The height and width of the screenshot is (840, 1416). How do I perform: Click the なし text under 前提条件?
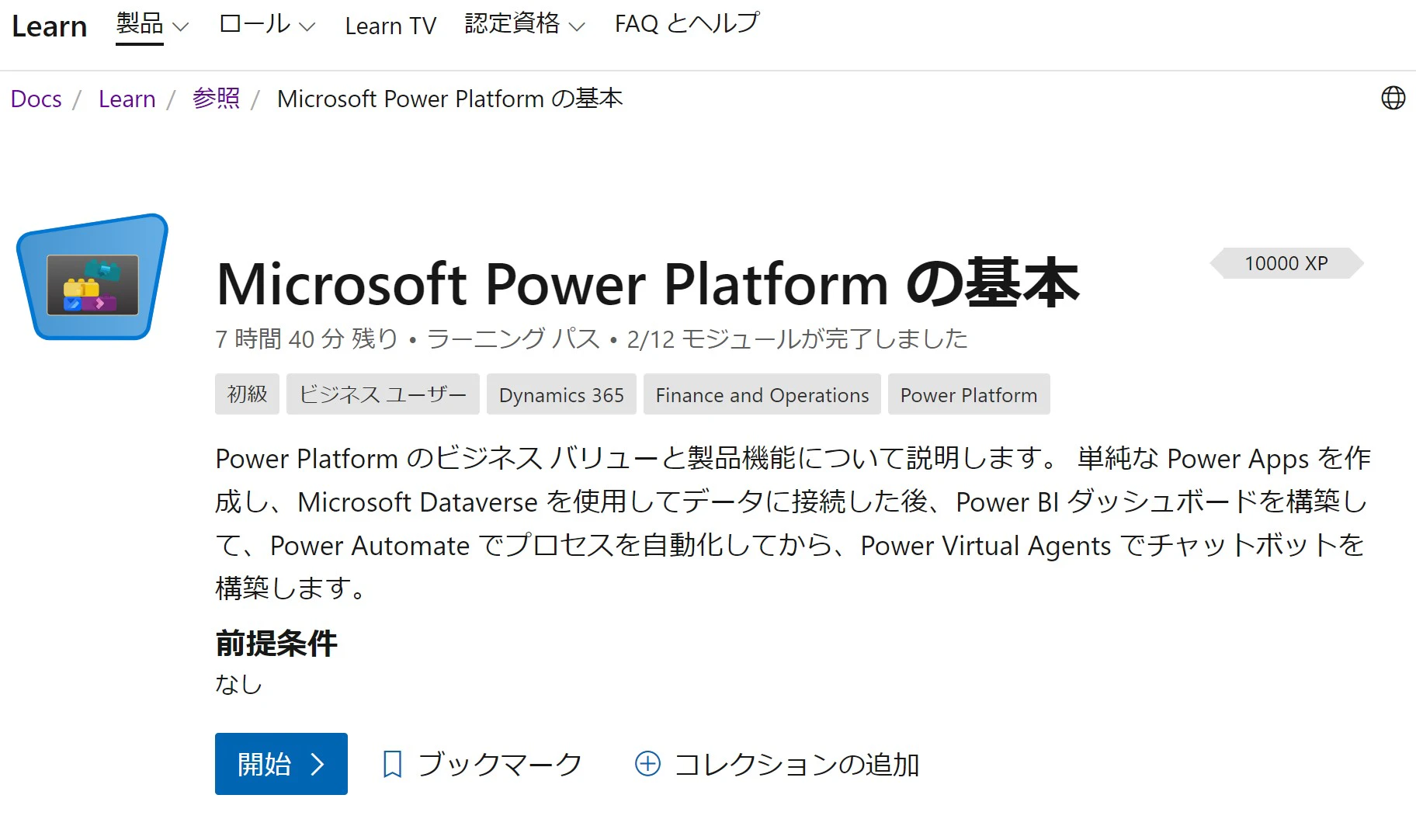click(x=238, y=685)
